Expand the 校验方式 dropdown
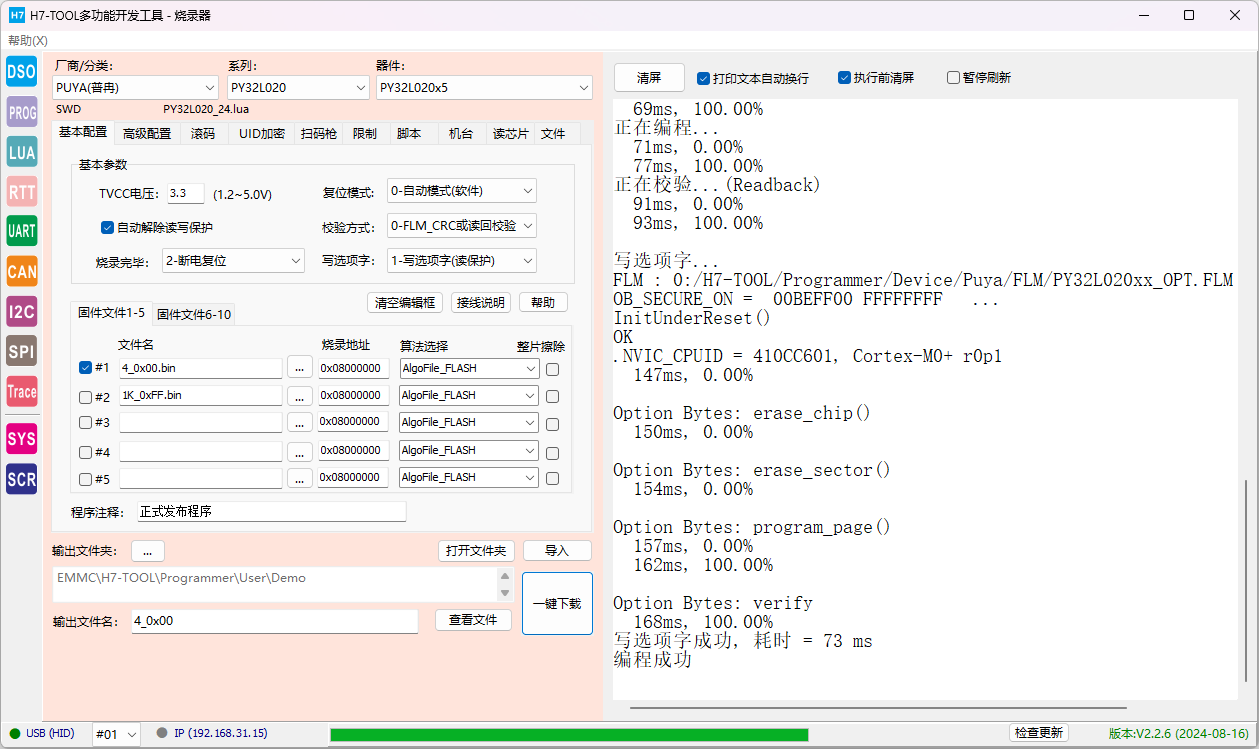 (x=462, y=226)
